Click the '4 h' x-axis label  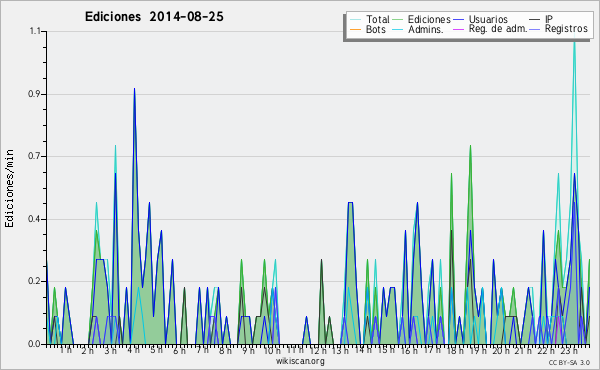click(134, 350)
